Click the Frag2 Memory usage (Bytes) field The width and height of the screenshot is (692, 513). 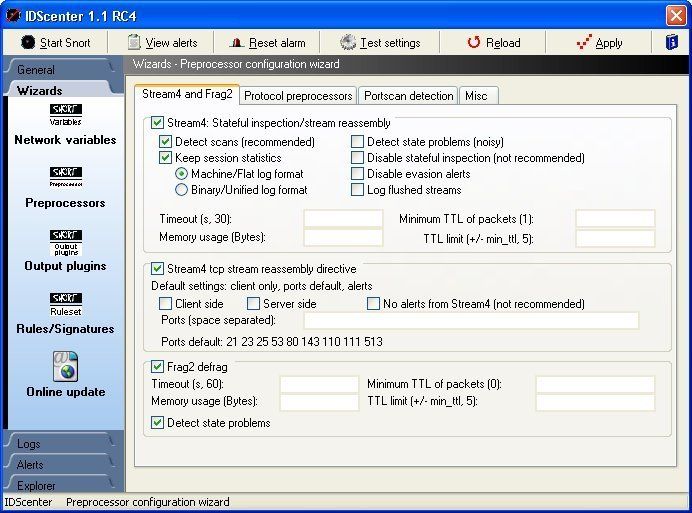[x=319, y=402]
